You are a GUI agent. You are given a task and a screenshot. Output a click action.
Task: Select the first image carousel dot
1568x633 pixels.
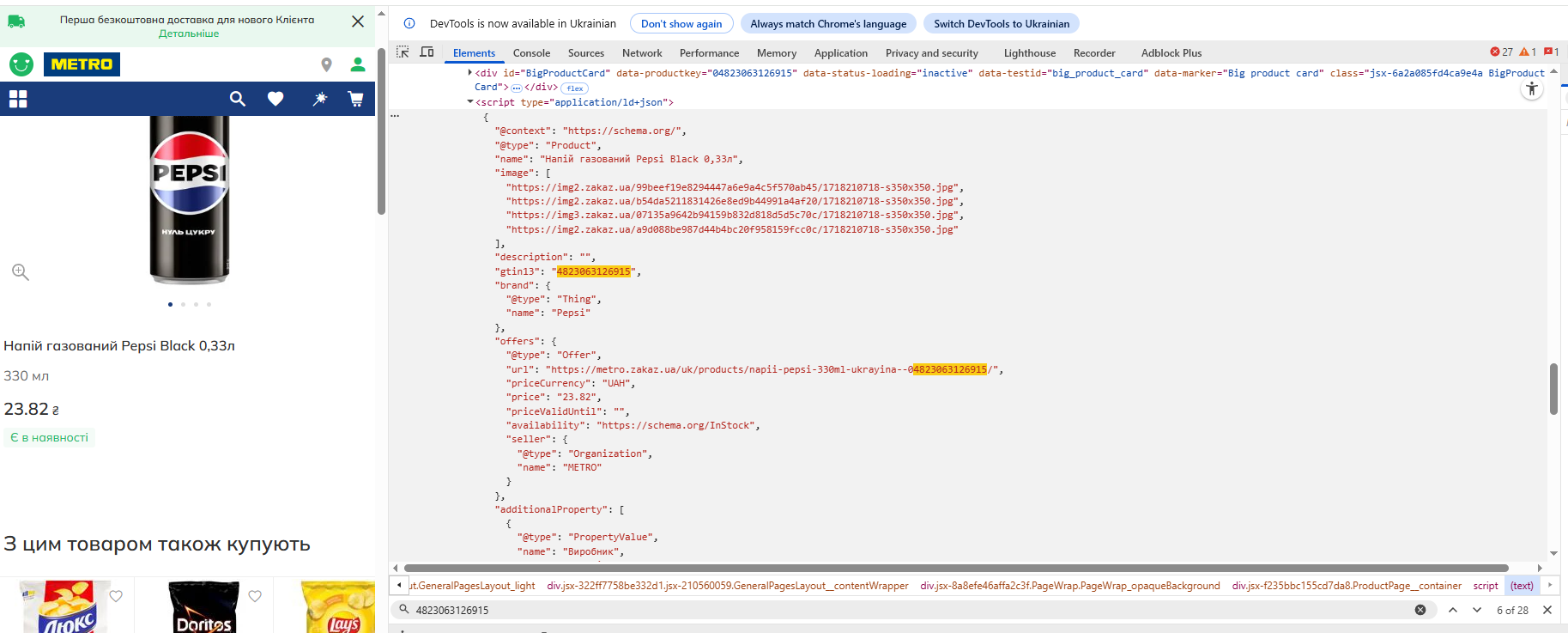pyautogui.click(x=170, y=304)
